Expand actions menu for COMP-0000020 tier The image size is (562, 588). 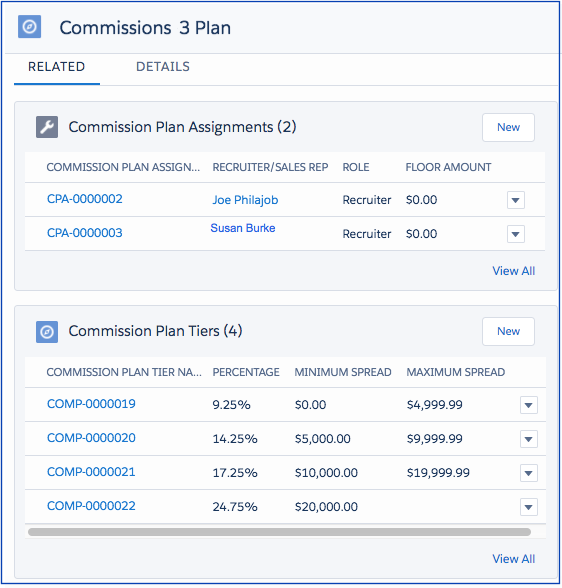(x=529, y=439)
